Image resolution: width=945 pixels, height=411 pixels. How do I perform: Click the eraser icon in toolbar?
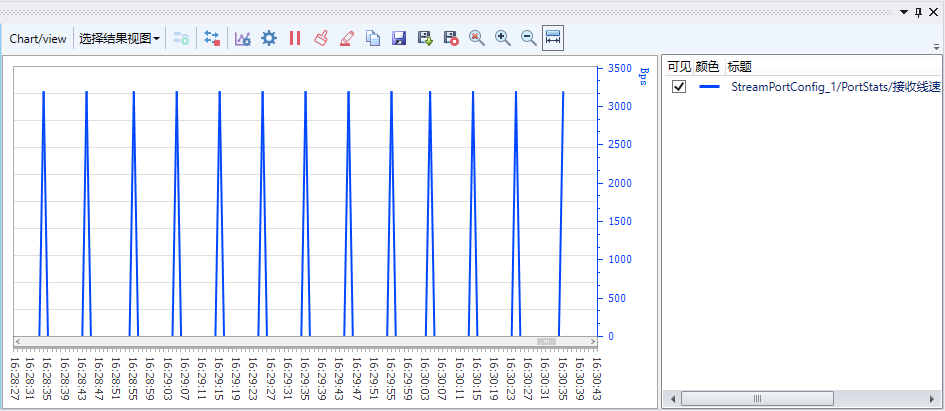347,38
